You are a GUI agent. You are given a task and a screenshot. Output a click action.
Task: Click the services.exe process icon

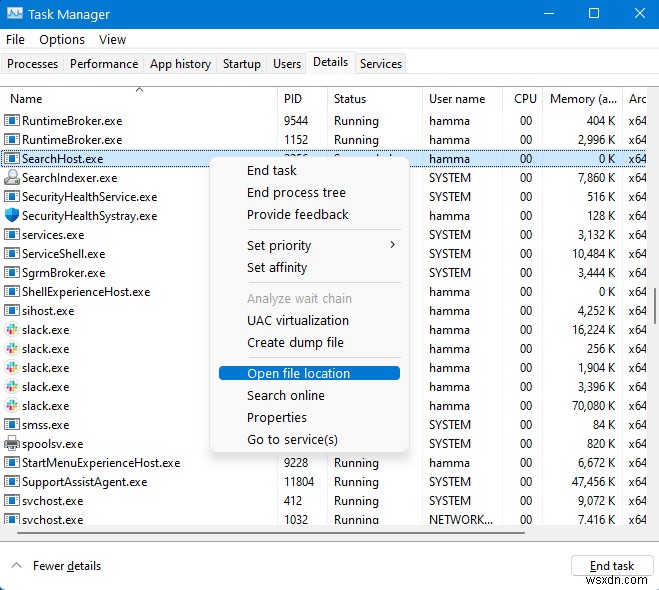(x=12, y=234)
